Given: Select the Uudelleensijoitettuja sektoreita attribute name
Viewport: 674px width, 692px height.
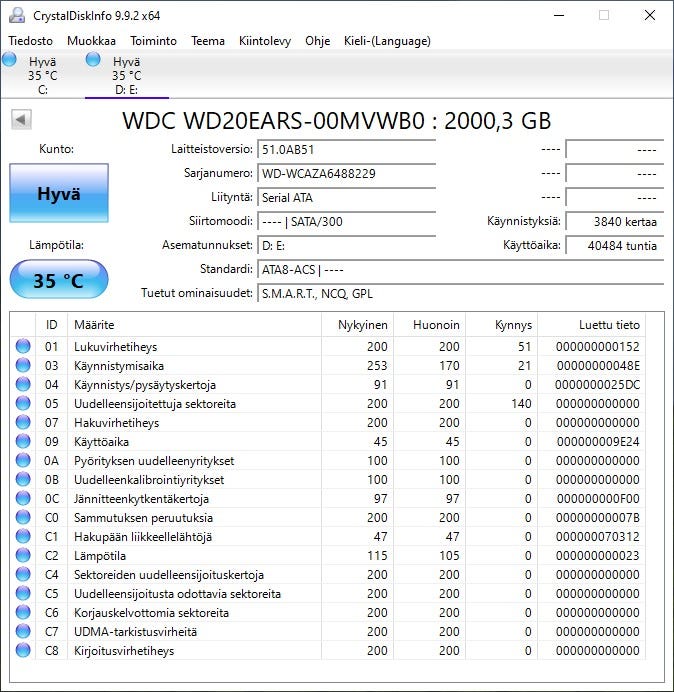Looking at the screenshot, I should [155, 404].
